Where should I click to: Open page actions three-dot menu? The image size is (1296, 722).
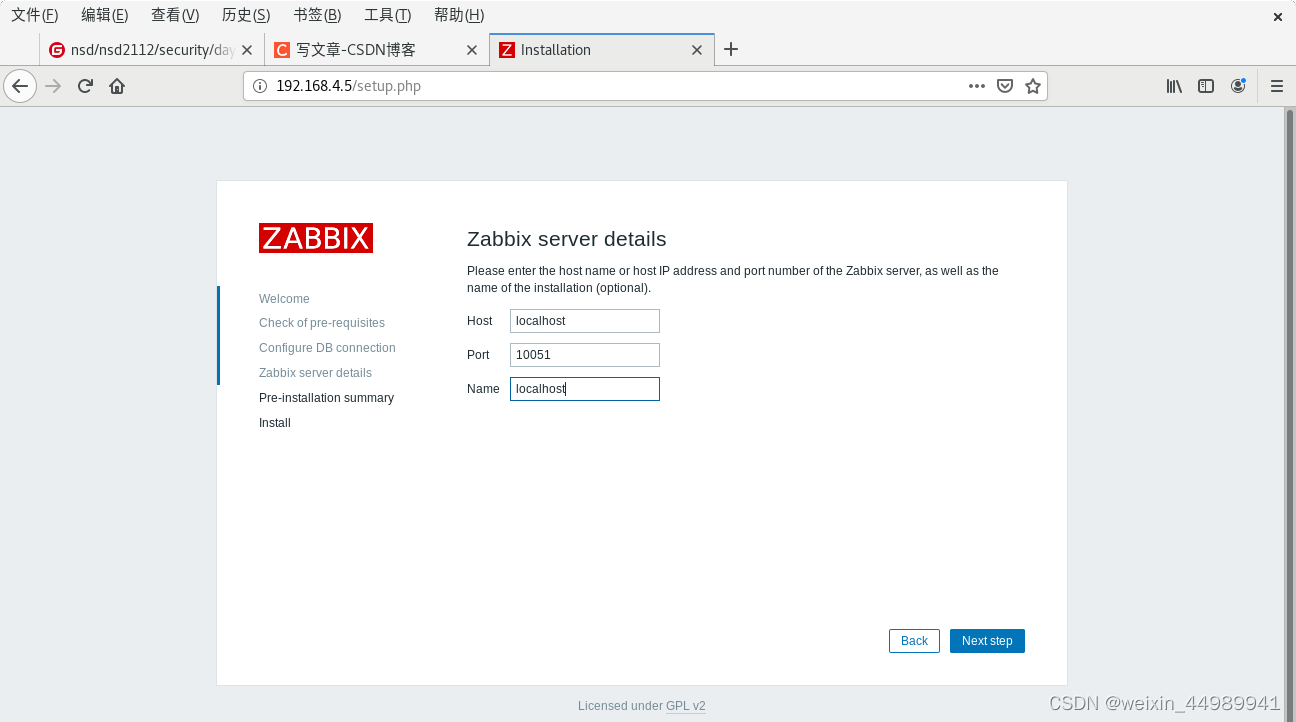(x=977, y=86)
